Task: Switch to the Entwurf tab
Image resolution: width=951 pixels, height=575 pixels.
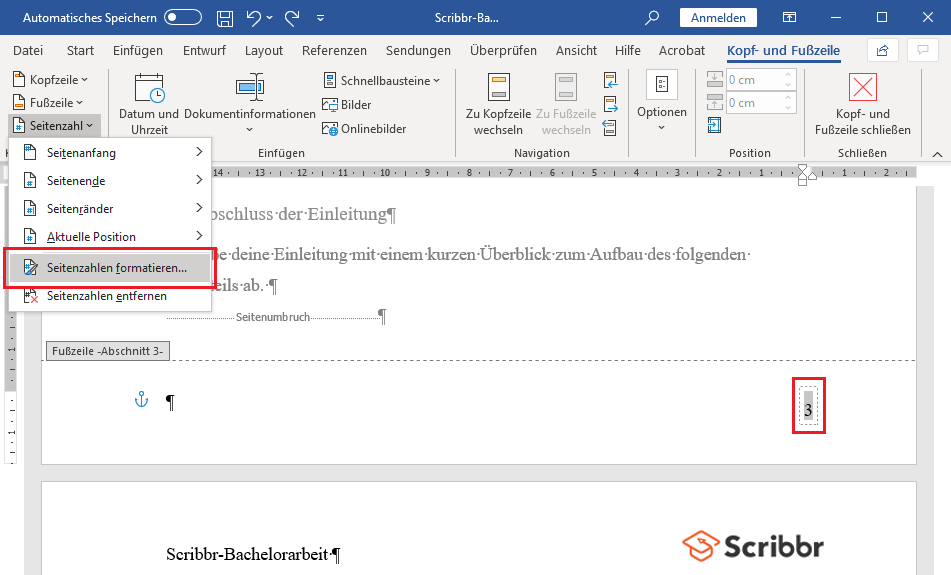Action: [204, 50]
